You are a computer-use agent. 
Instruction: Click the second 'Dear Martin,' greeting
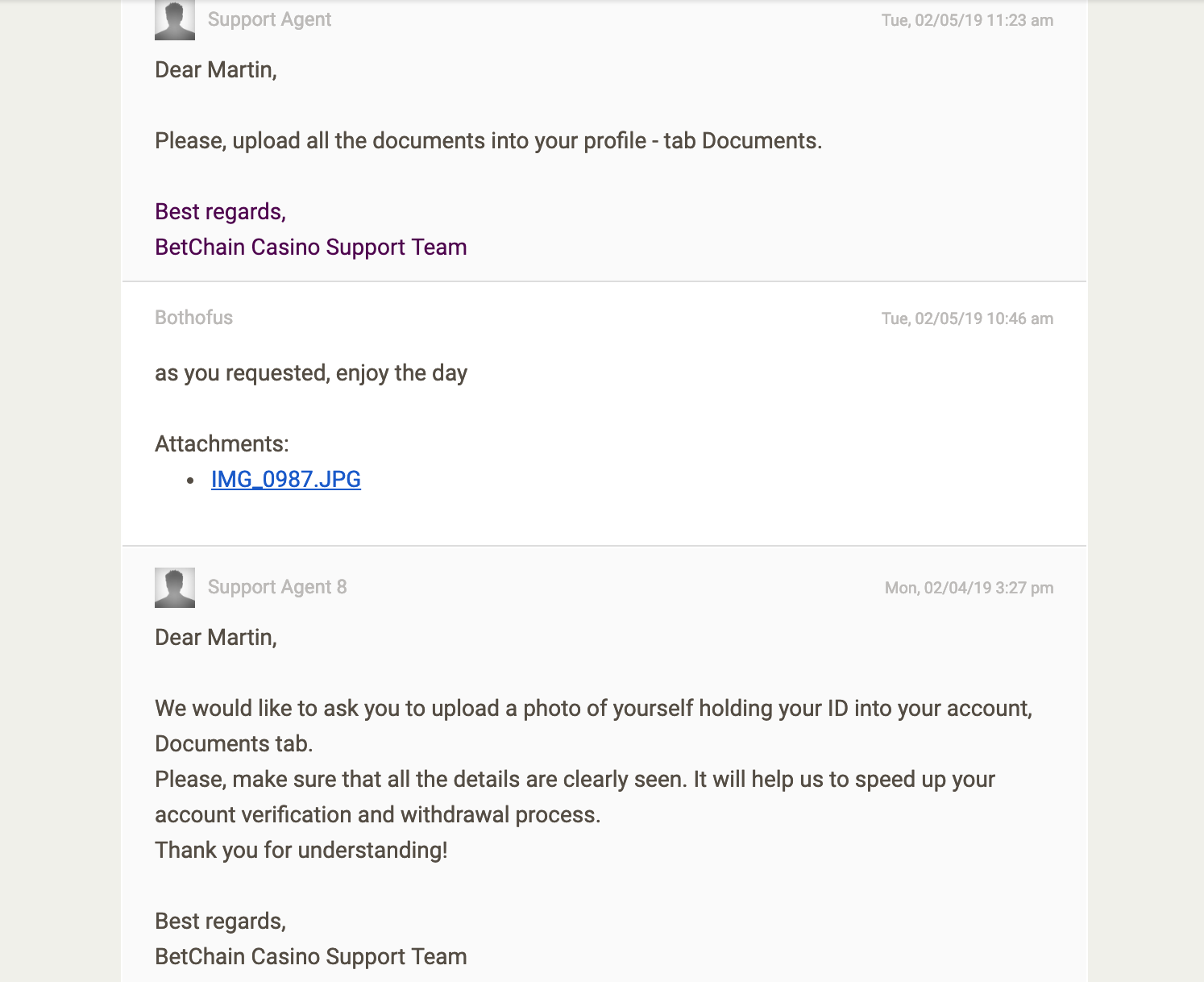tap(216, 638)
